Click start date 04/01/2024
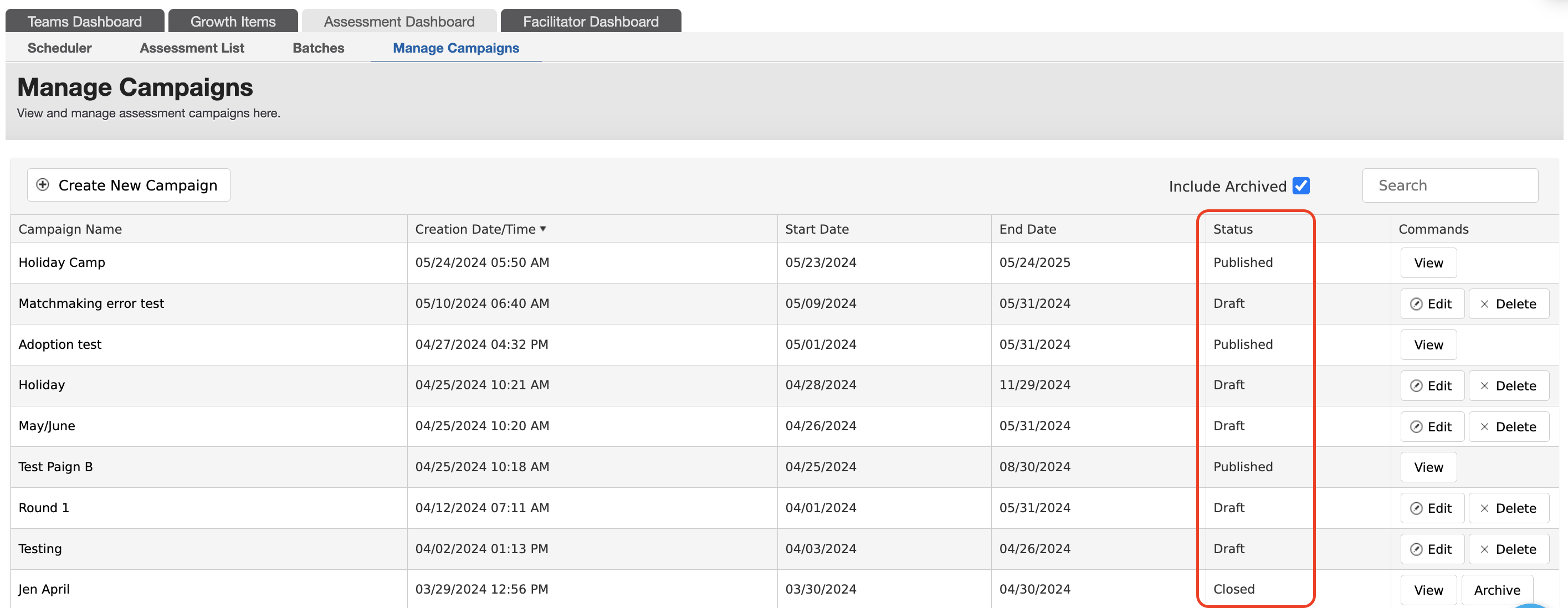 [821, 507]
